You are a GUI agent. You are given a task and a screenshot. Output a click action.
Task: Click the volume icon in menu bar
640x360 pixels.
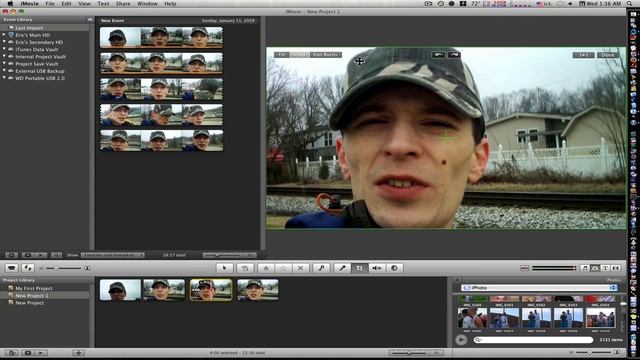click(x=570, y=4)
